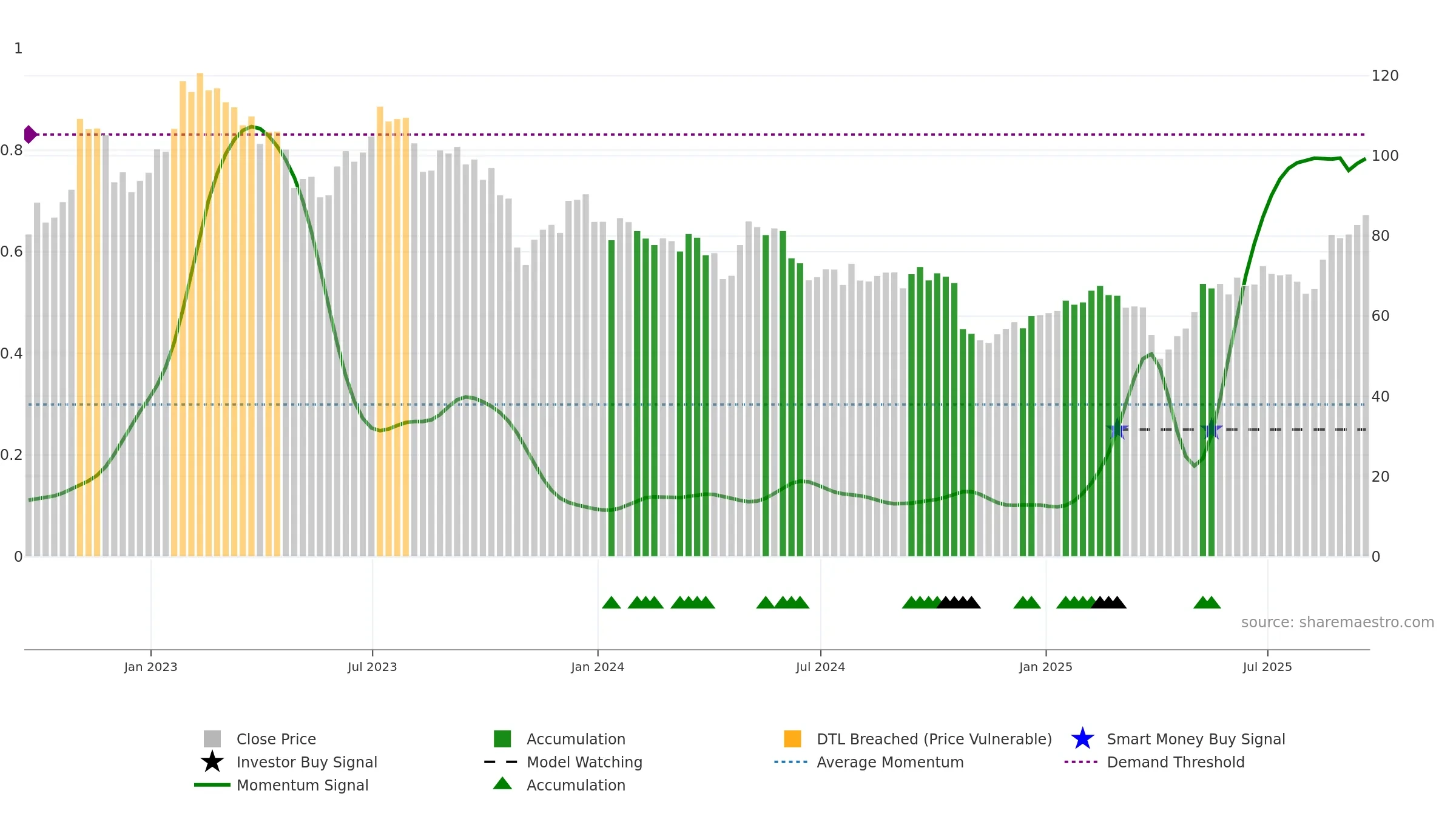Click the tallest orange bar in early 2023
The image size is (1456, 819).
(200, 314)
